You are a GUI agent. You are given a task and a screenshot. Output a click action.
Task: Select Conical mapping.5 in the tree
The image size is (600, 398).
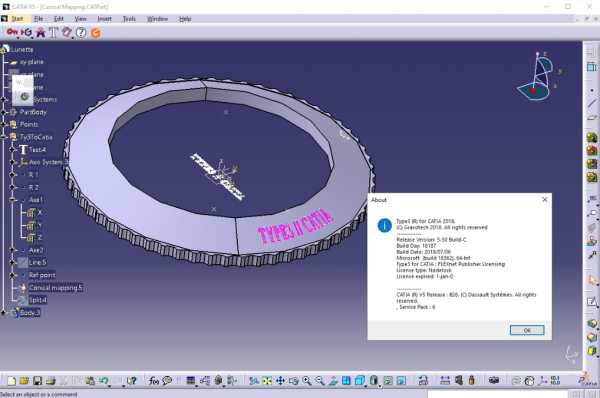[x=55, y=288]
